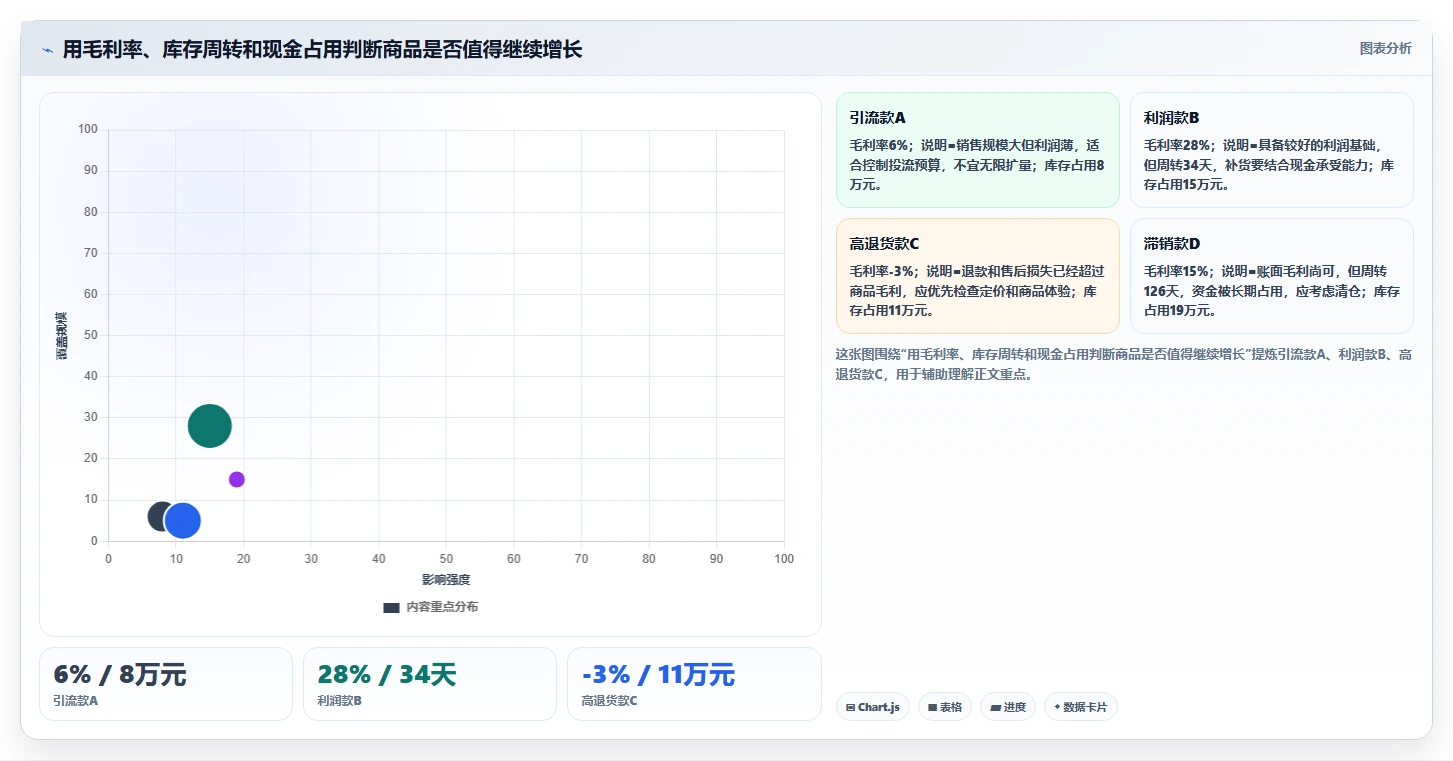Toggle the 内容重点分布 legend swatch
1453x761 pixels.
click(391, 607)
